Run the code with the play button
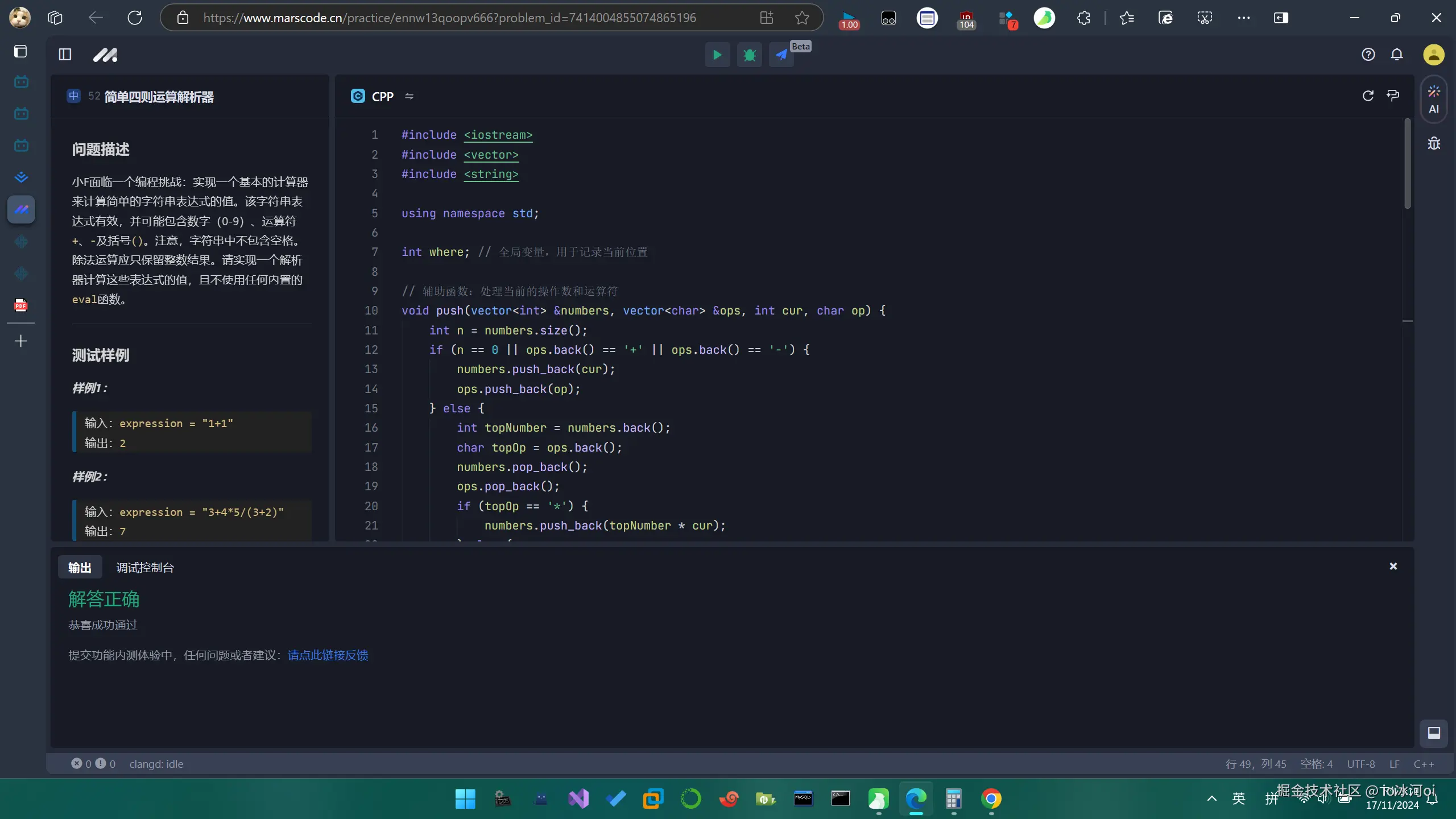Viewport: 1456px width, 819px height. 717,55
